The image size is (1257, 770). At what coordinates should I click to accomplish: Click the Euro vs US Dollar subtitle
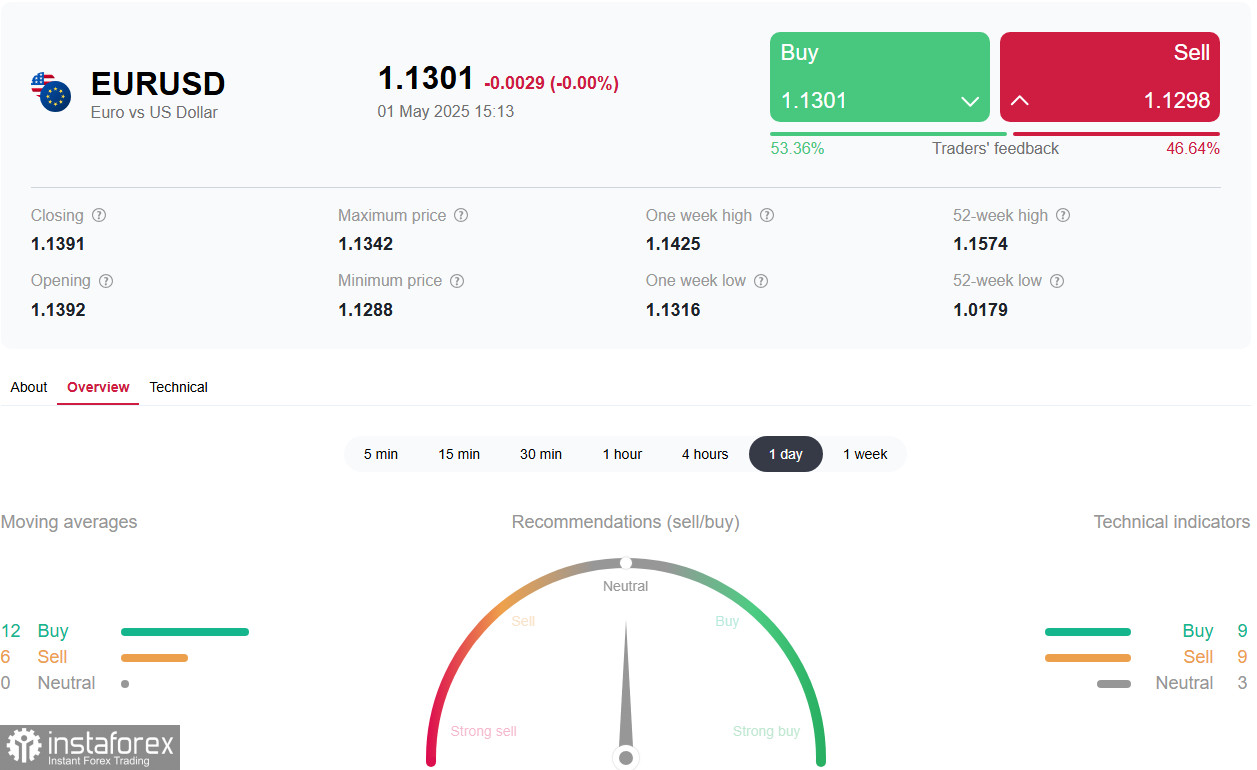154,112
